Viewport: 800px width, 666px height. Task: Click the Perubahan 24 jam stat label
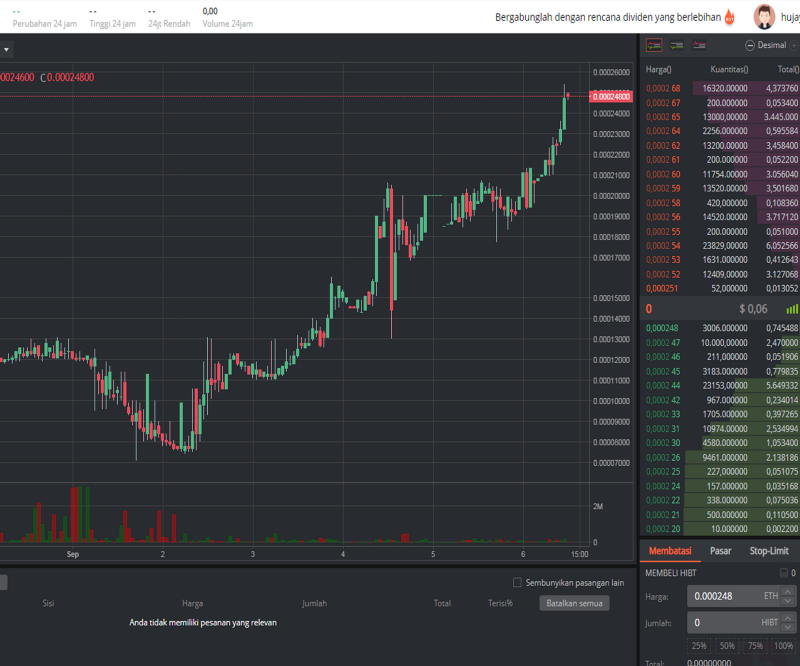pos(45,23)
